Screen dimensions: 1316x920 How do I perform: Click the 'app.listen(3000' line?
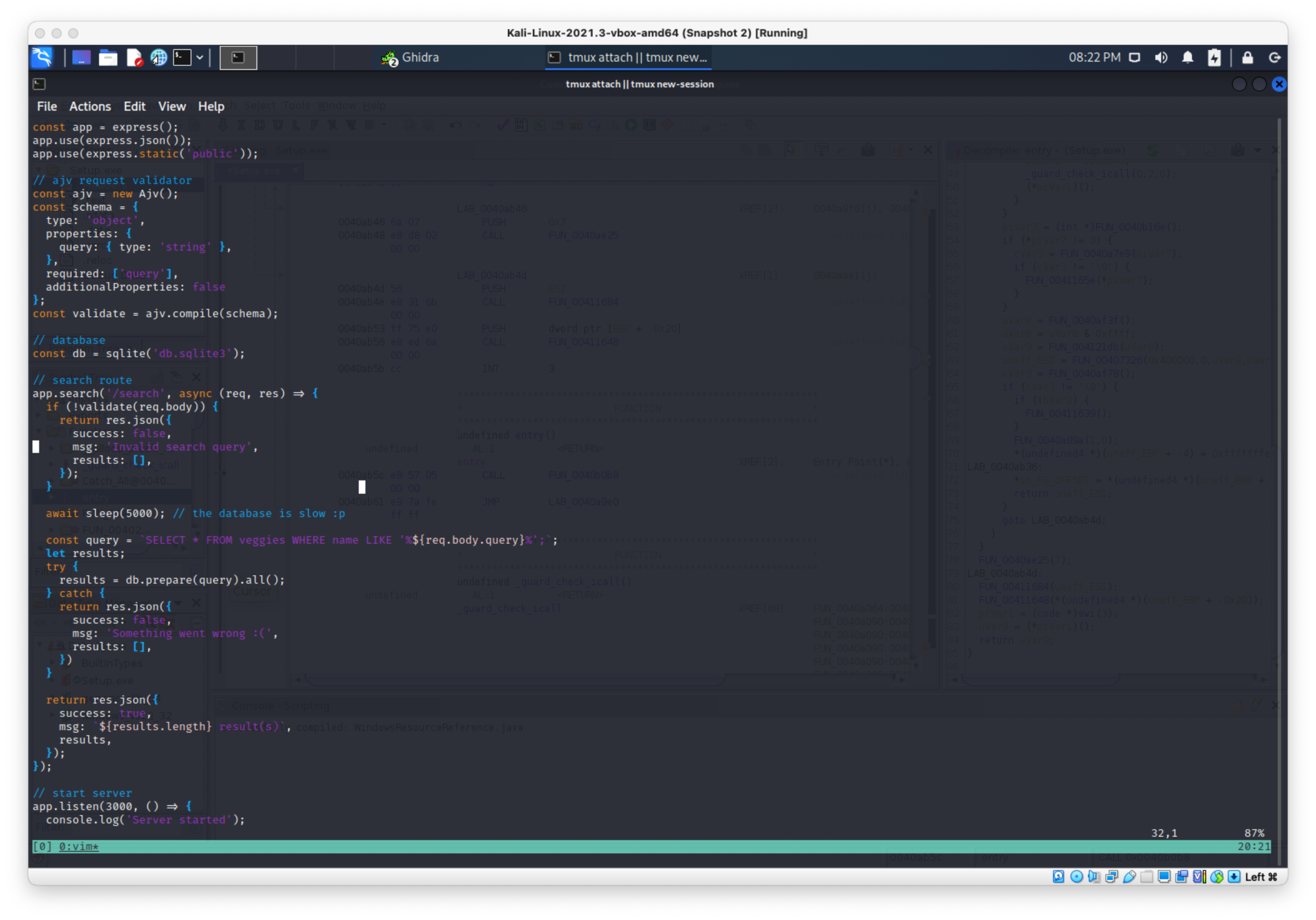click(112, 806)
